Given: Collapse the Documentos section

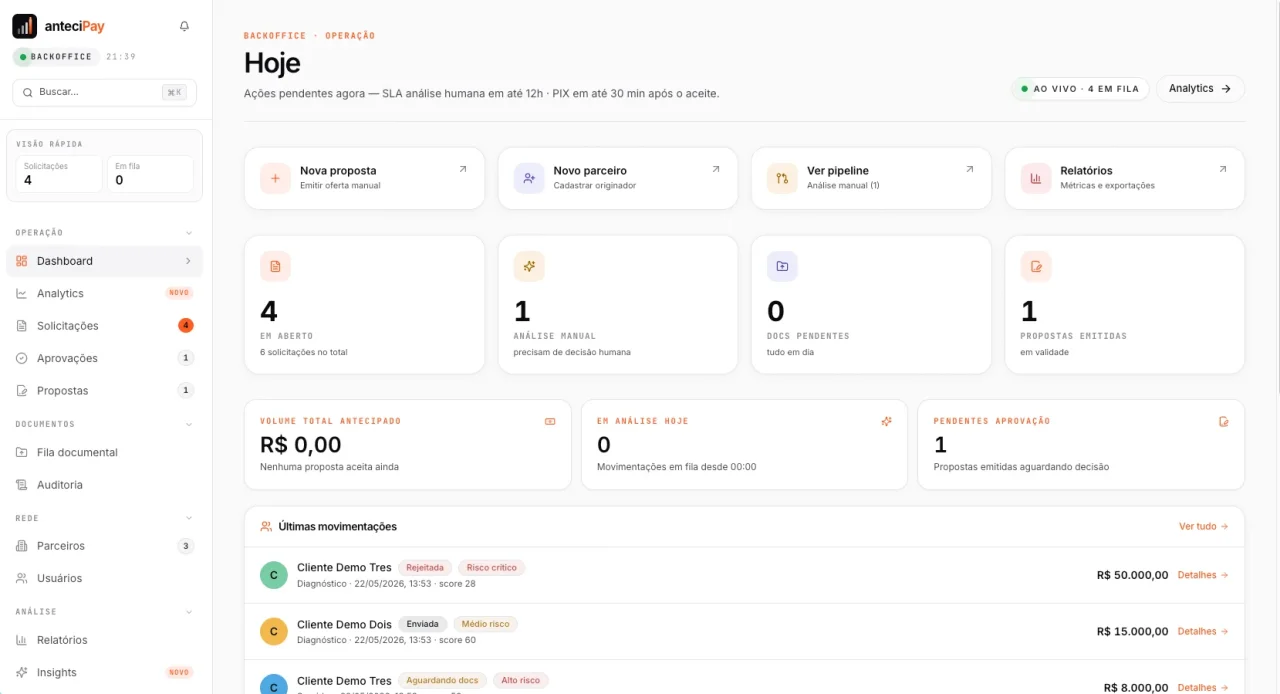Looking at the screenshot, I should (189, 424).
